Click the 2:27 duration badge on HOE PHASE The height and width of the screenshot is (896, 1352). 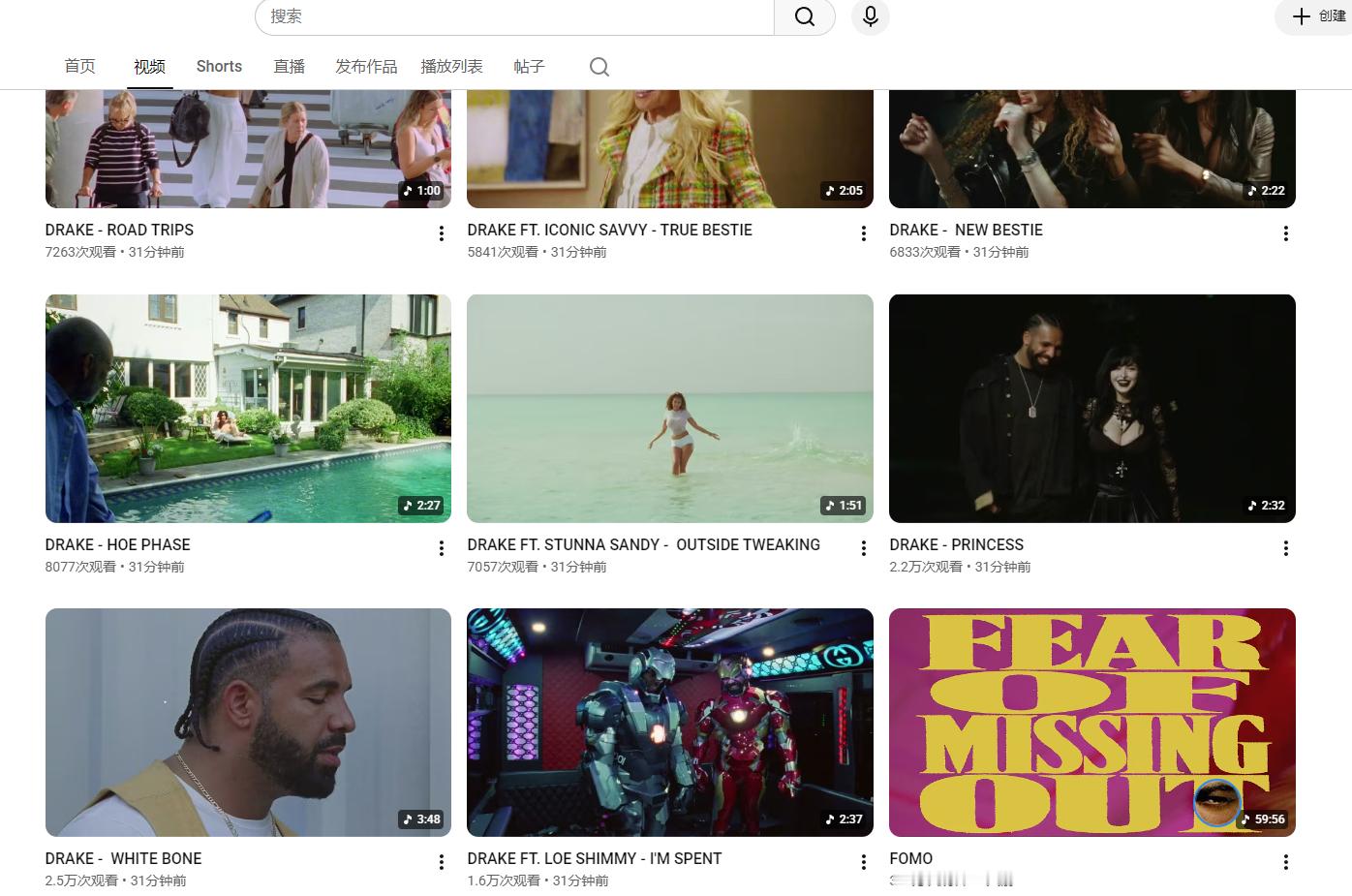click(421, 505)
